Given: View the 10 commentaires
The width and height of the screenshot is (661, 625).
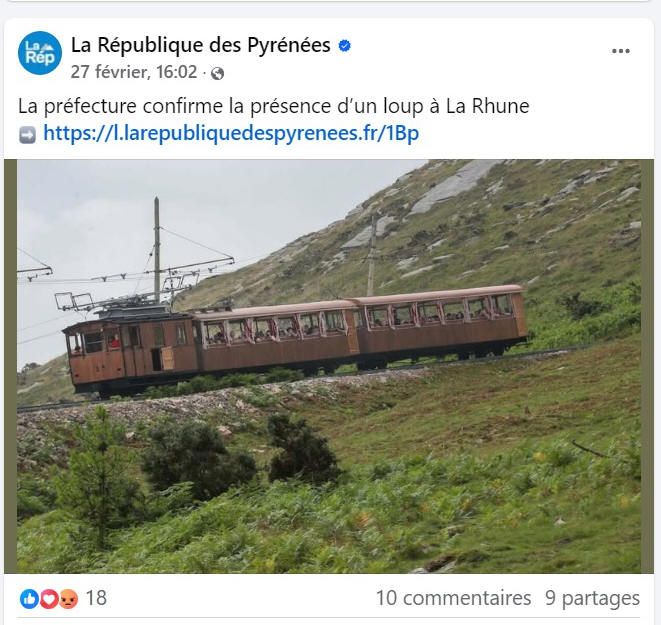Looking at the screenshot, I should [x=453, y=598].
